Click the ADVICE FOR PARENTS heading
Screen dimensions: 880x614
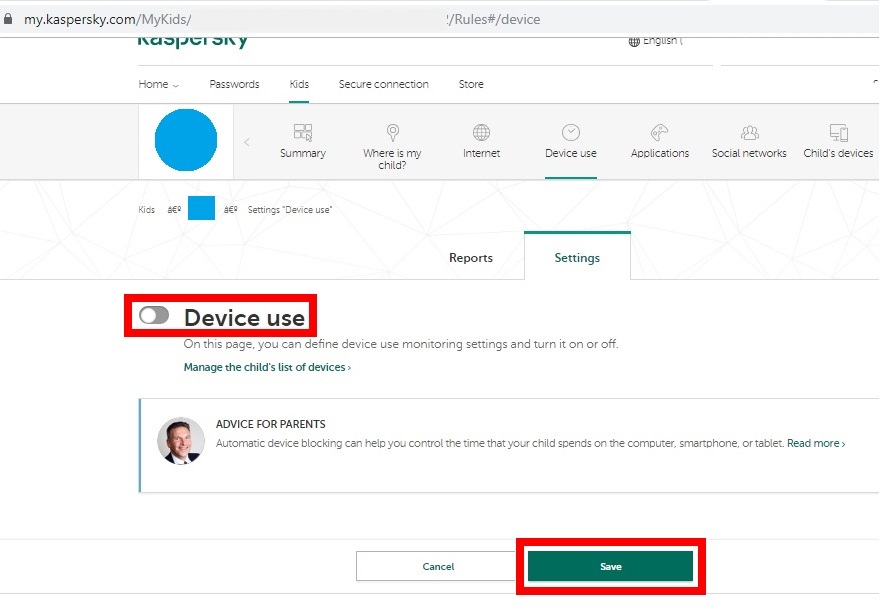pos(271,424)
